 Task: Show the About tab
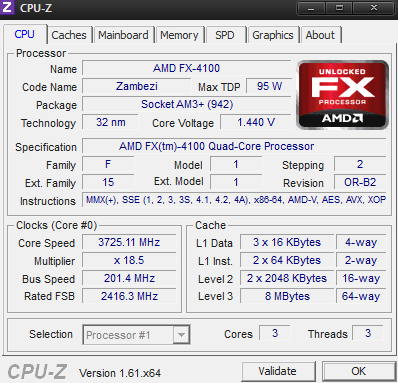click(320, 35)
